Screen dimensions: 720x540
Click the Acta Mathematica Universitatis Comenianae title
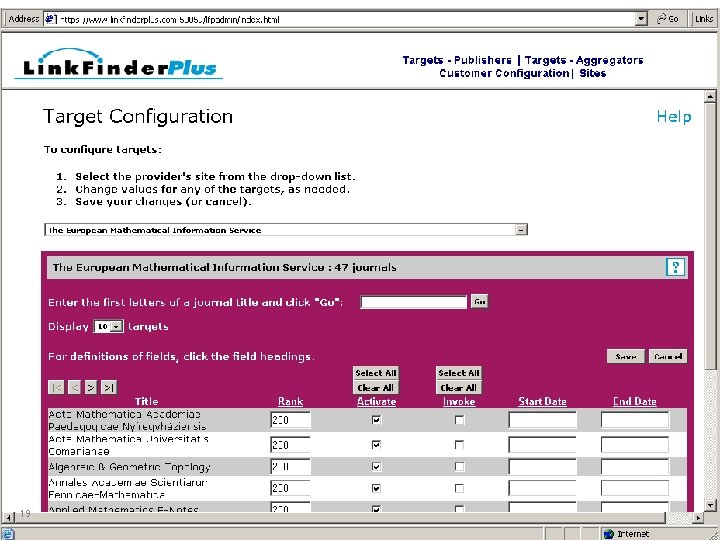coord(129,445)
